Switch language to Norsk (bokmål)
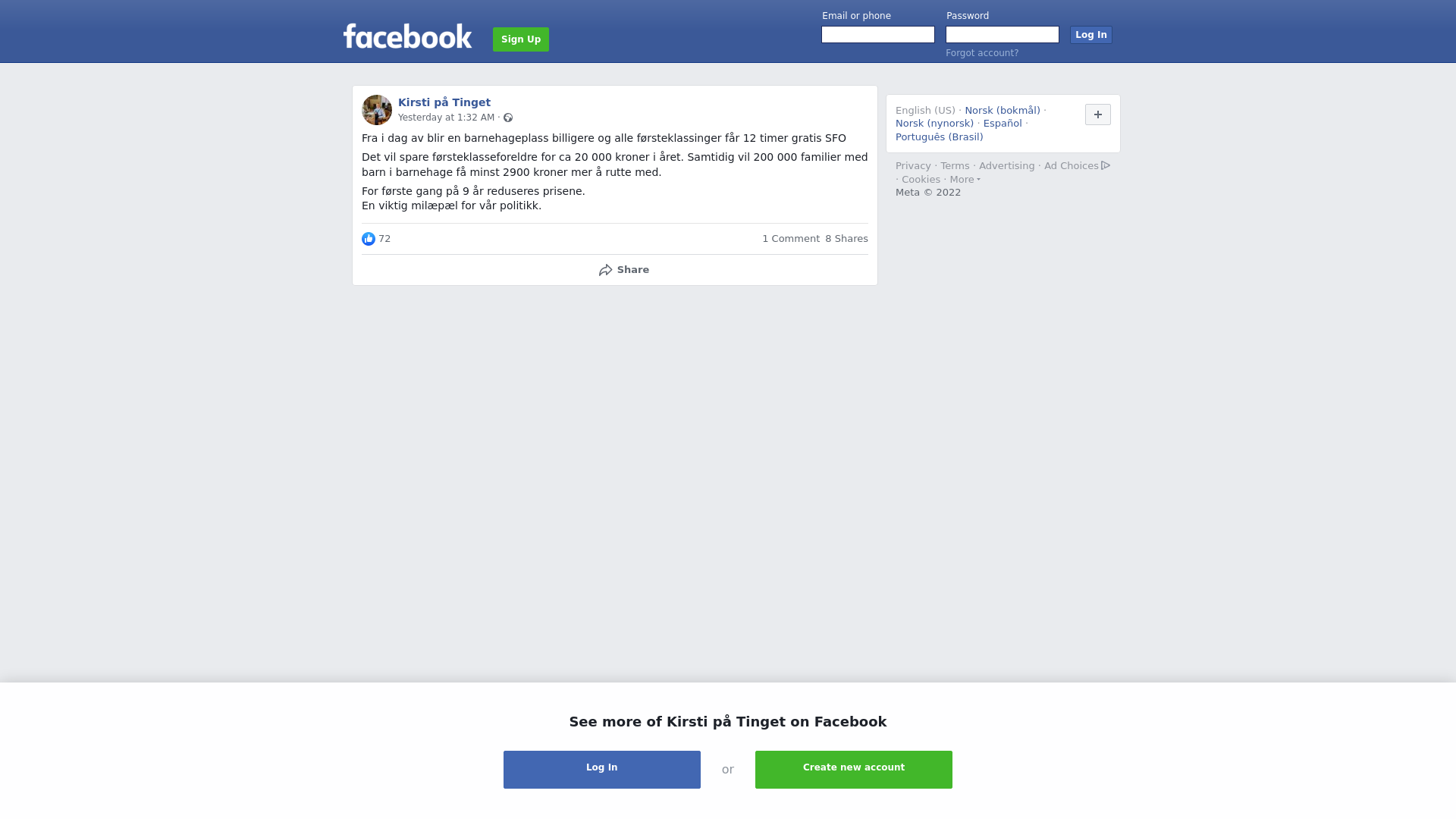The width and height of the screenshot is (1456, 819). click(x=1003, y=111)
